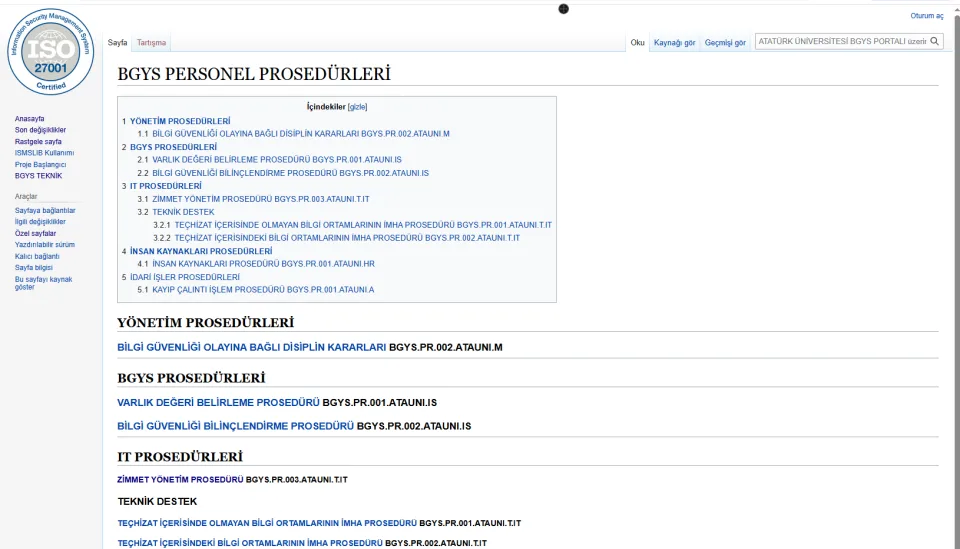Click the code BGYS.PR.001.ATAUNI.IS in body
Screen dimensions: 960x549
[380, 402]
